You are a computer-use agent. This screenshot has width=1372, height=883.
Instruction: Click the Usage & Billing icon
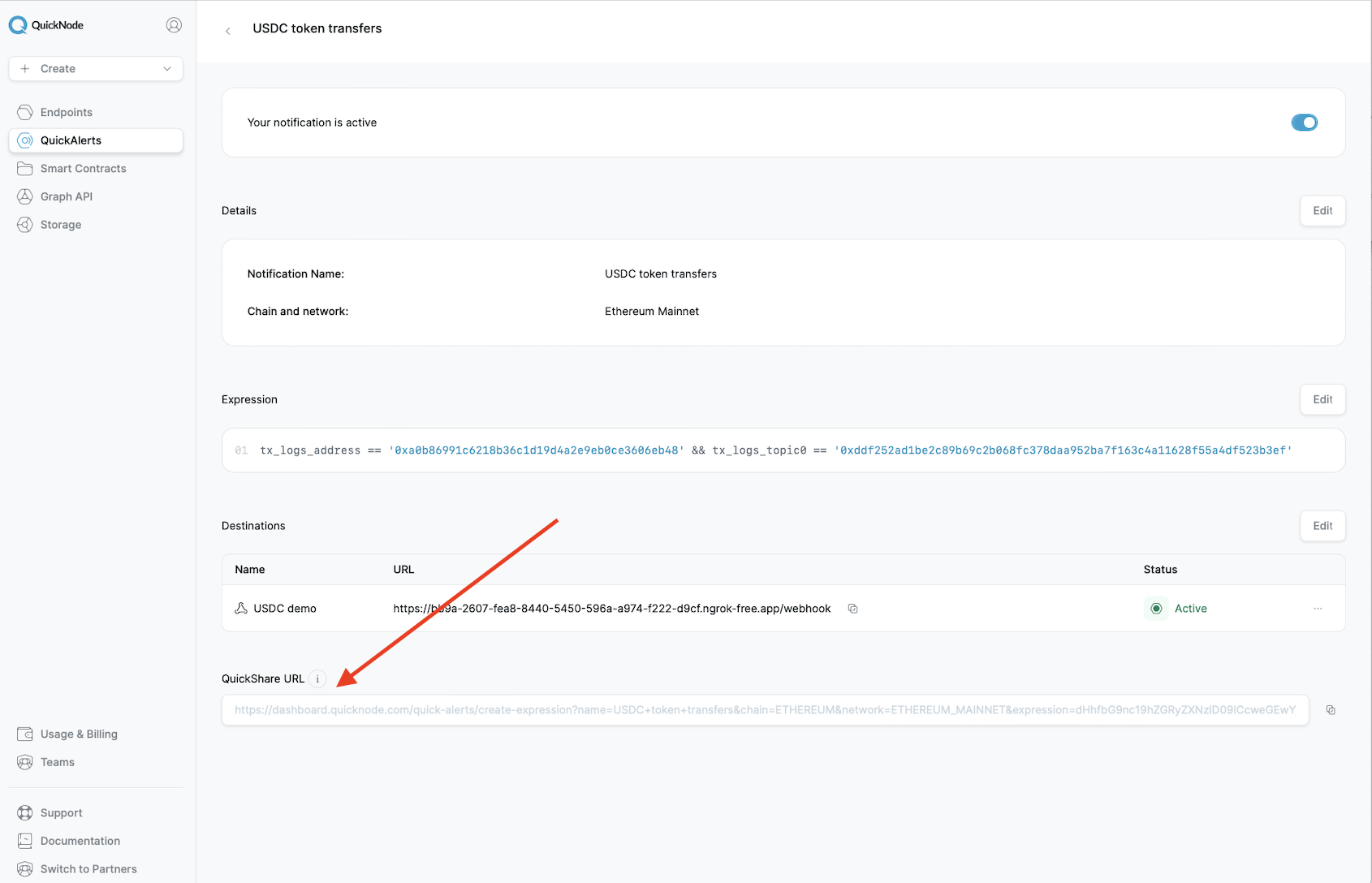coord(25,734)
